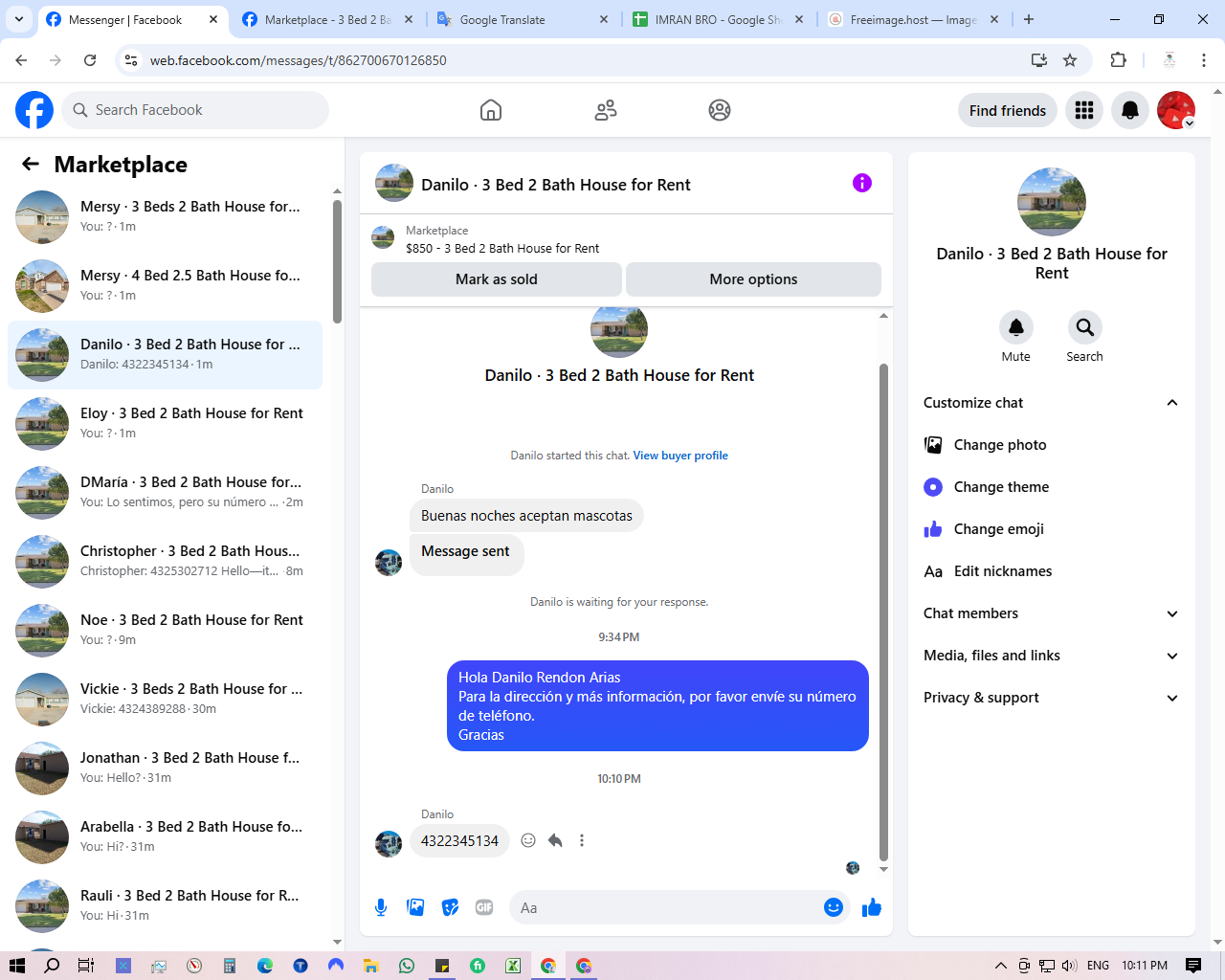Switch to Freeimage.host tab
The width and height of the screenshot is (1225, 980).
point(913,19)
